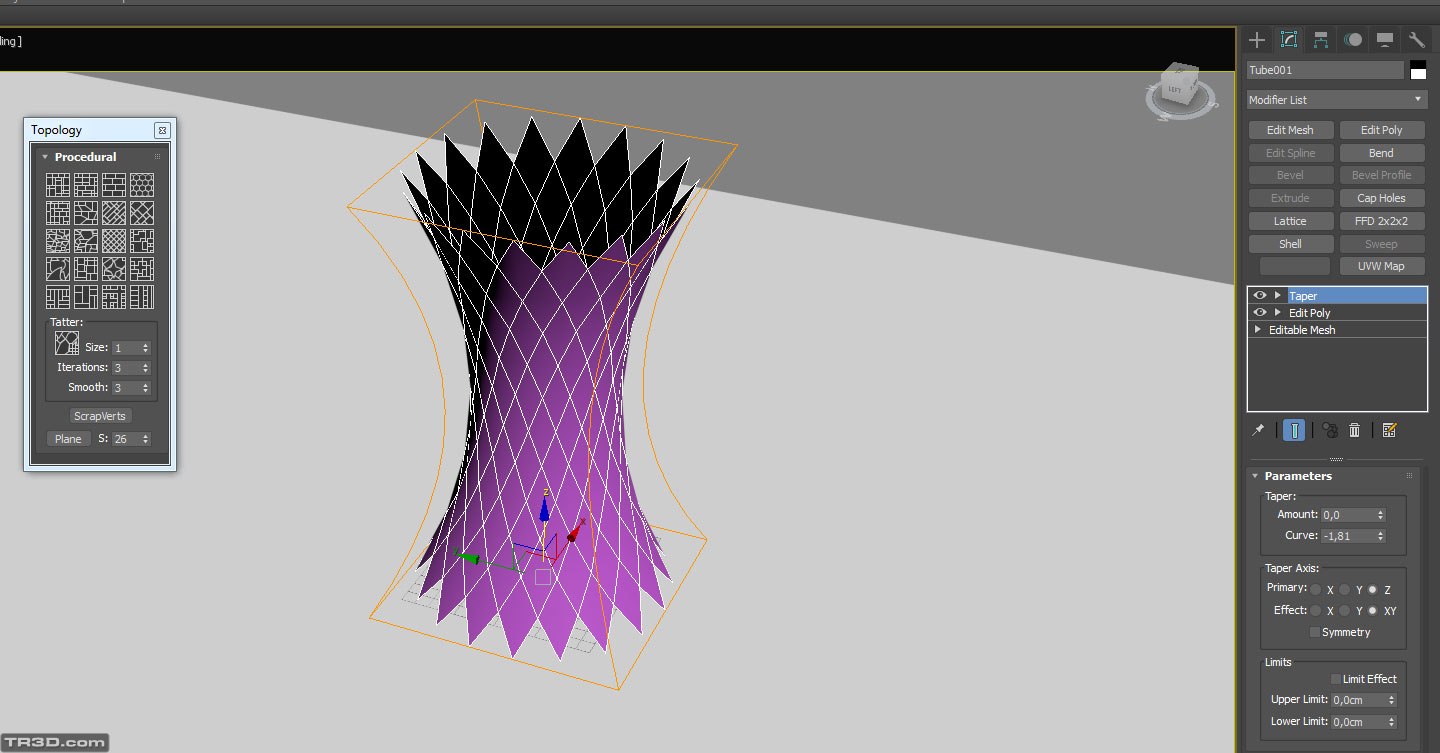The width and height of the screenshot is (1440, 753).
Task: Collapse the Parameters rollout
Action: (x=1255, y=476)
